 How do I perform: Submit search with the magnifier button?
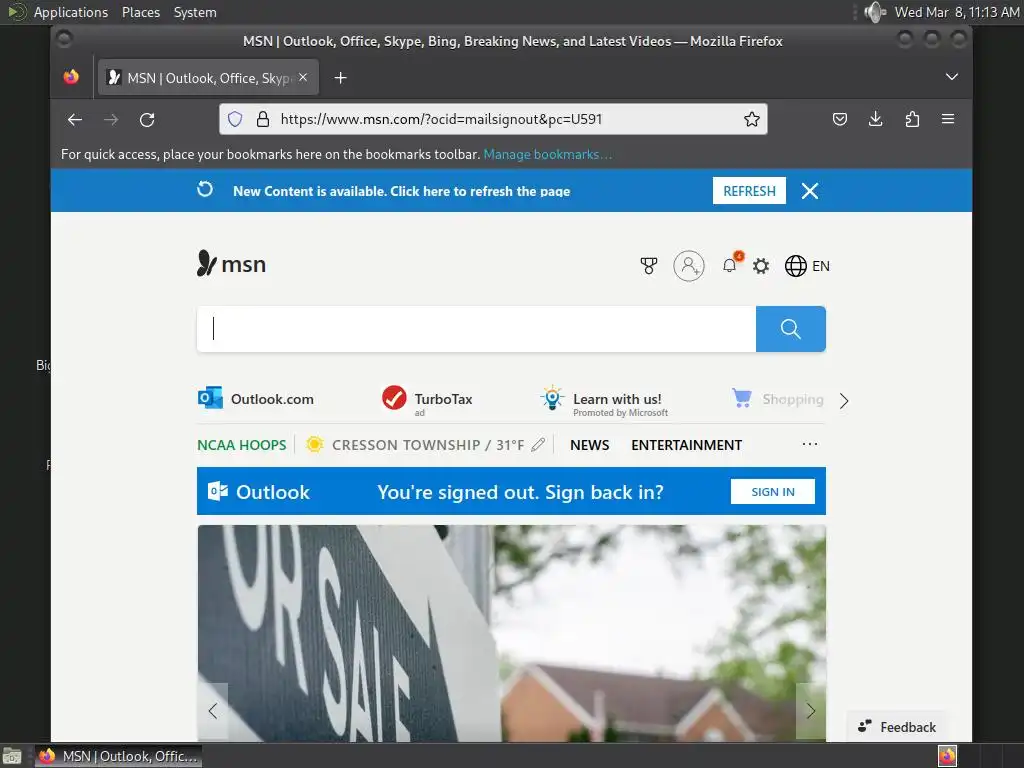[x=790, y=328]
